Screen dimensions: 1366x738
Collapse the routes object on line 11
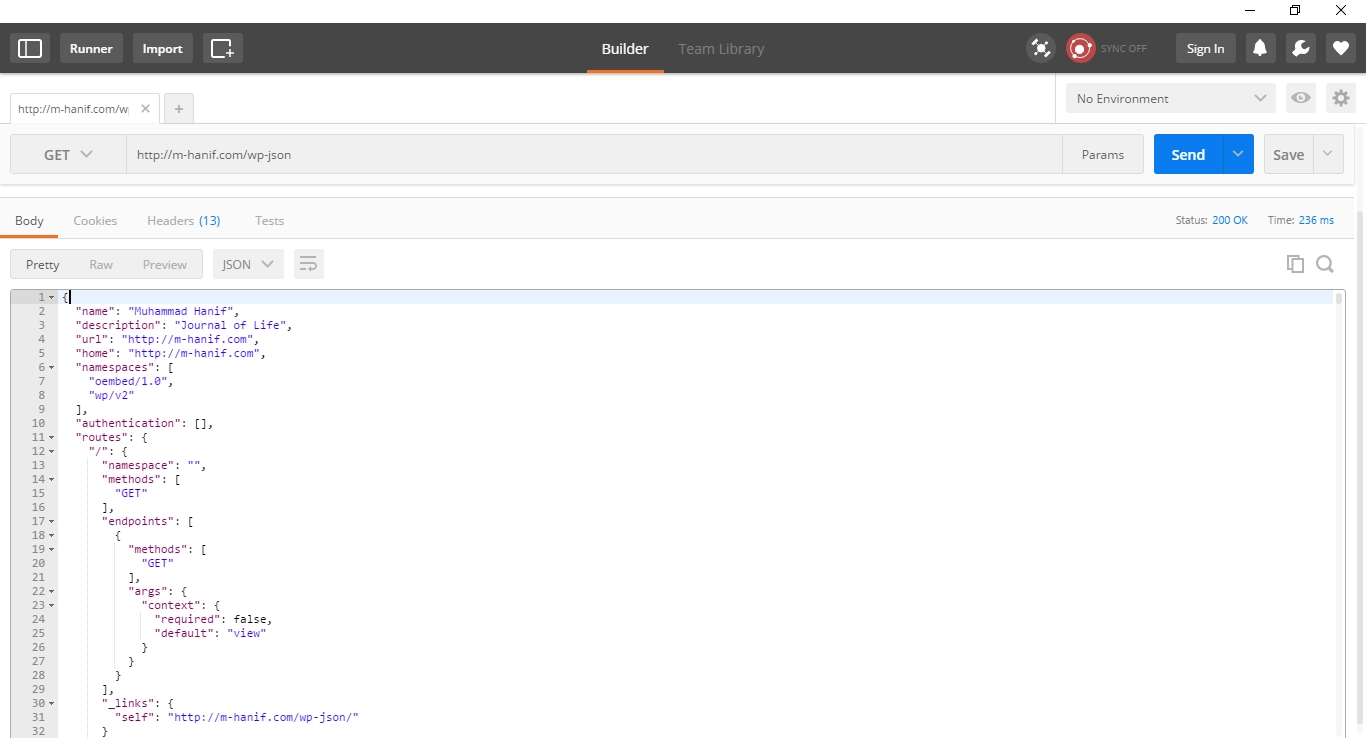click(51, 437)
